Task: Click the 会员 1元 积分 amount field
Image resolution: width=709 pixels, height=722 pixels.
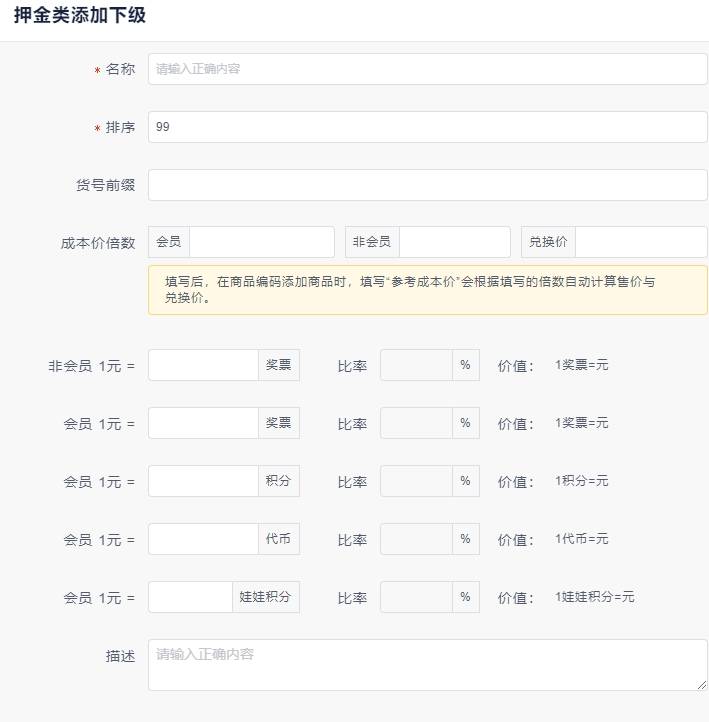Action: 203,482
